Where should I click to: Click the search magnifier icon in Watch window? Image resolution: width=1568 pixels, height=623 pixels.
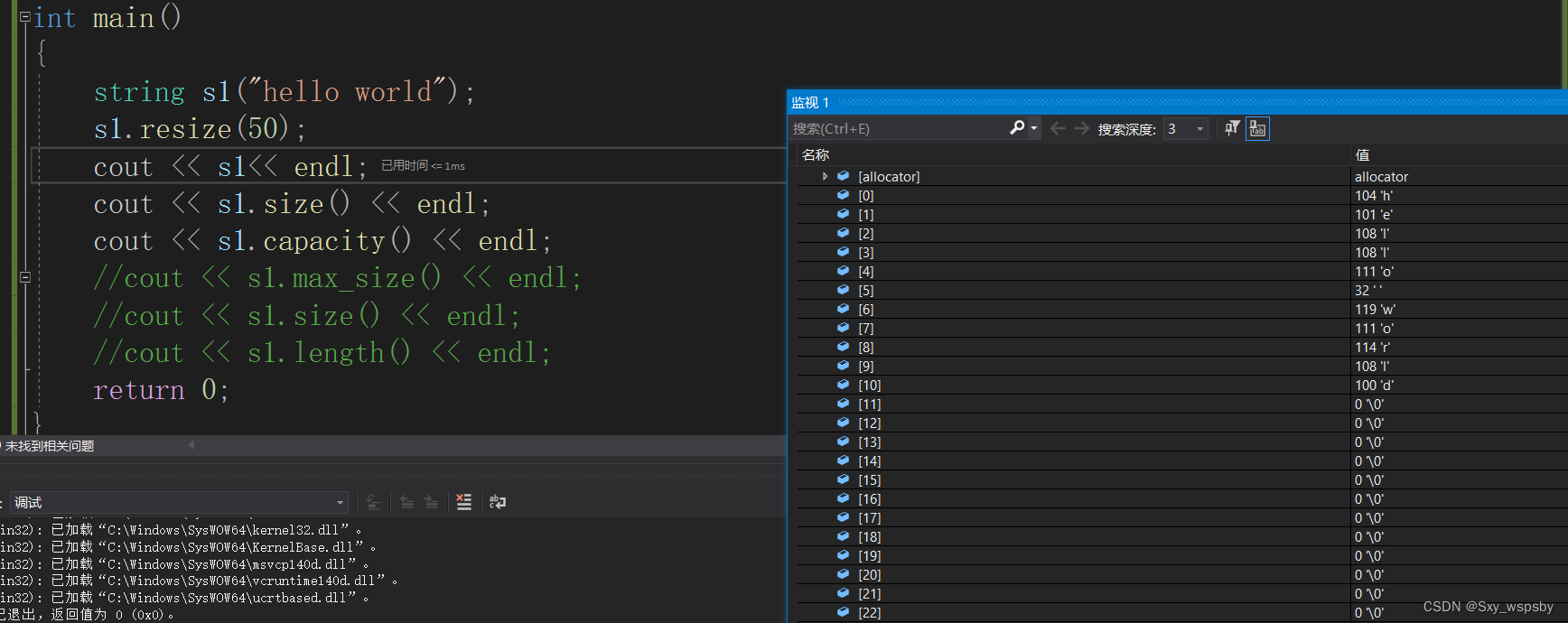[1017, 128]
